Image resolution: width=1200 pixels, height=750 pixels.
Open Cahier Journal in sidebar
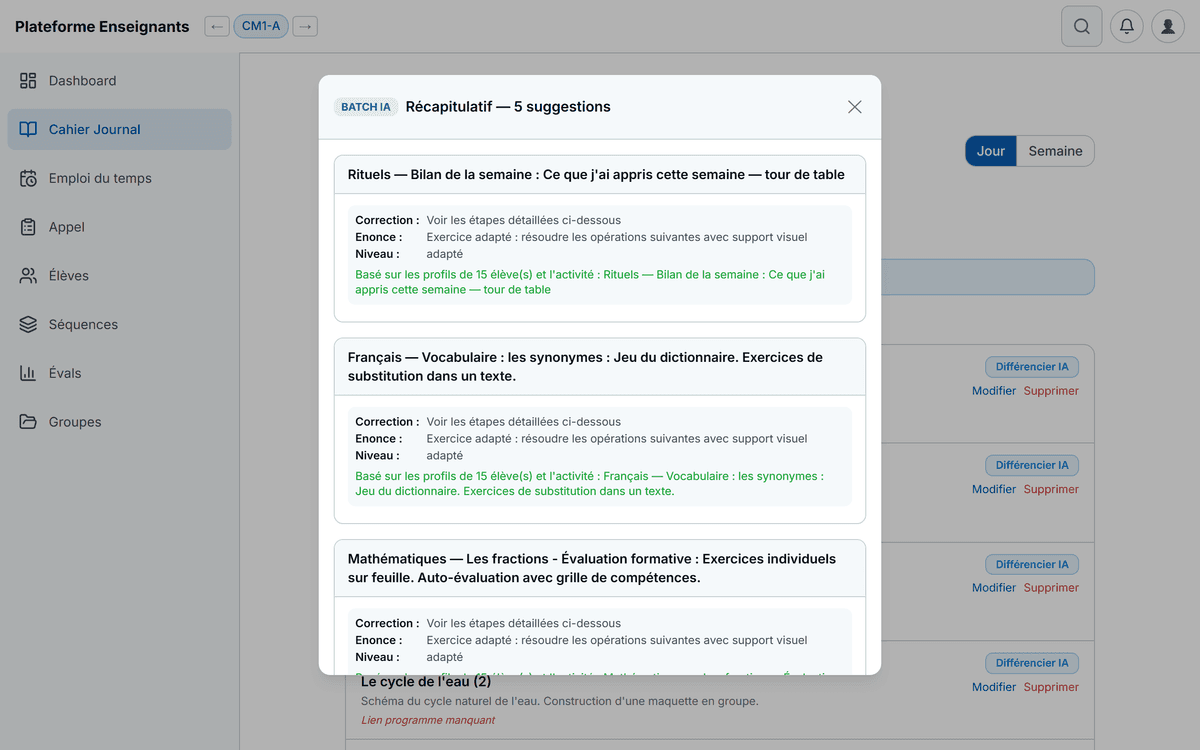click(x=119, y=130)
